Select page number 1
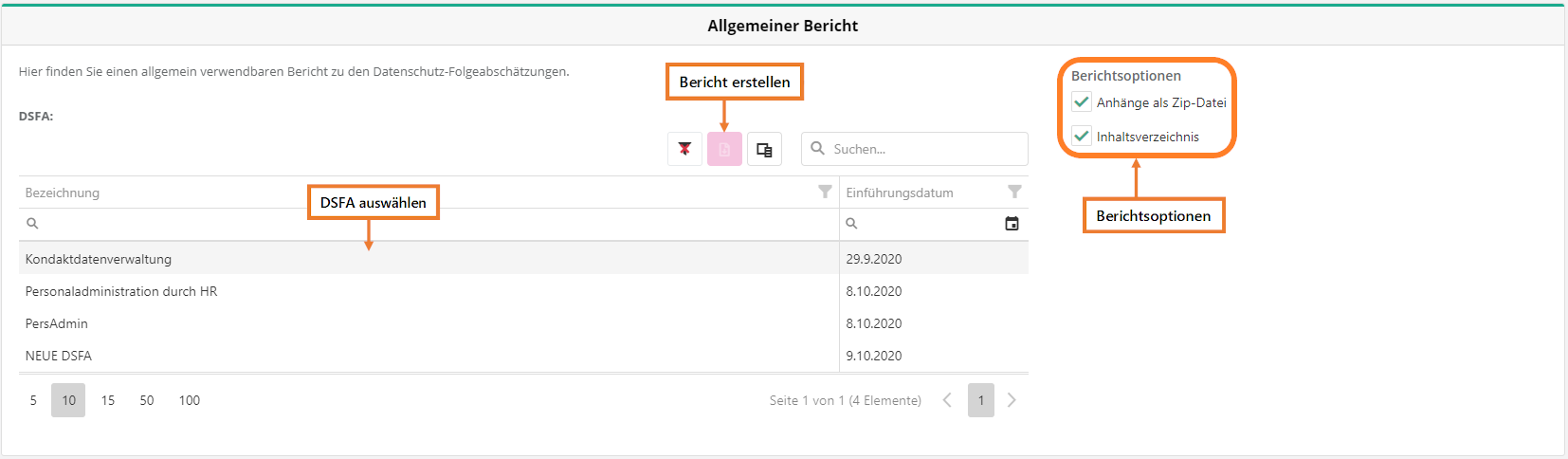Image resolution: width=1568 pixels, height=459 pixels. click(981, 400)
